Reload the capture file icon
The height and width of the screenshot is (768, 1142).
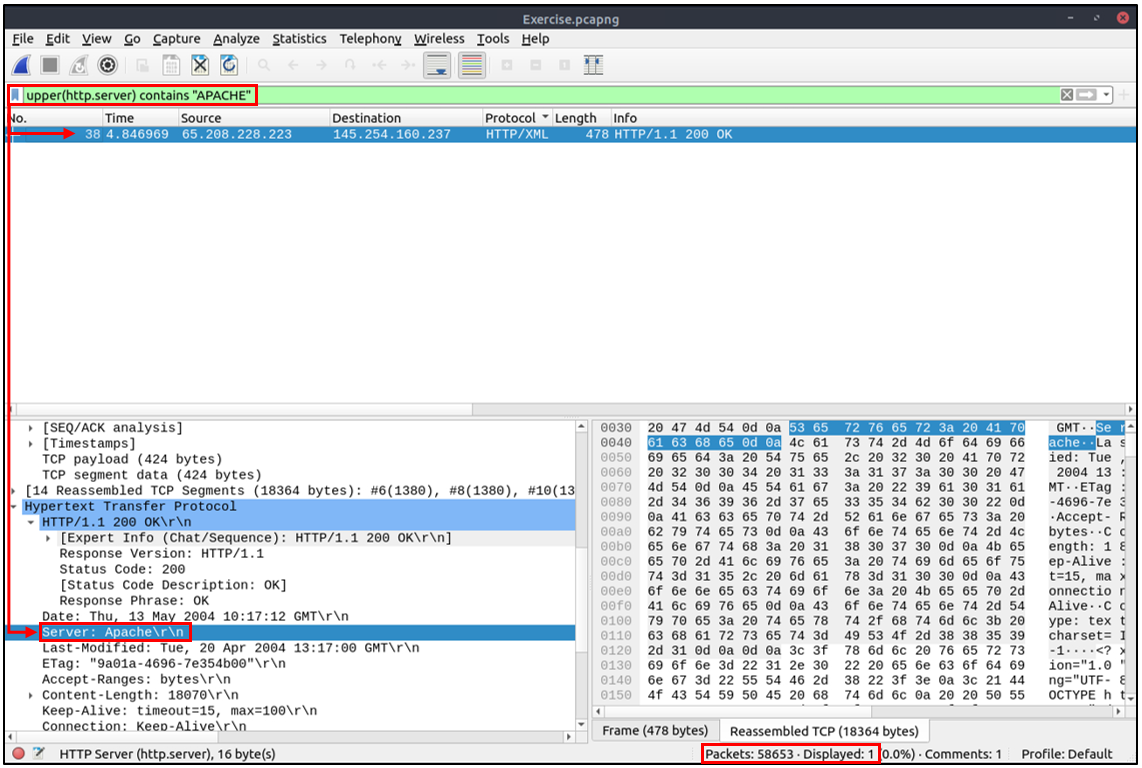tap(229, 65)
